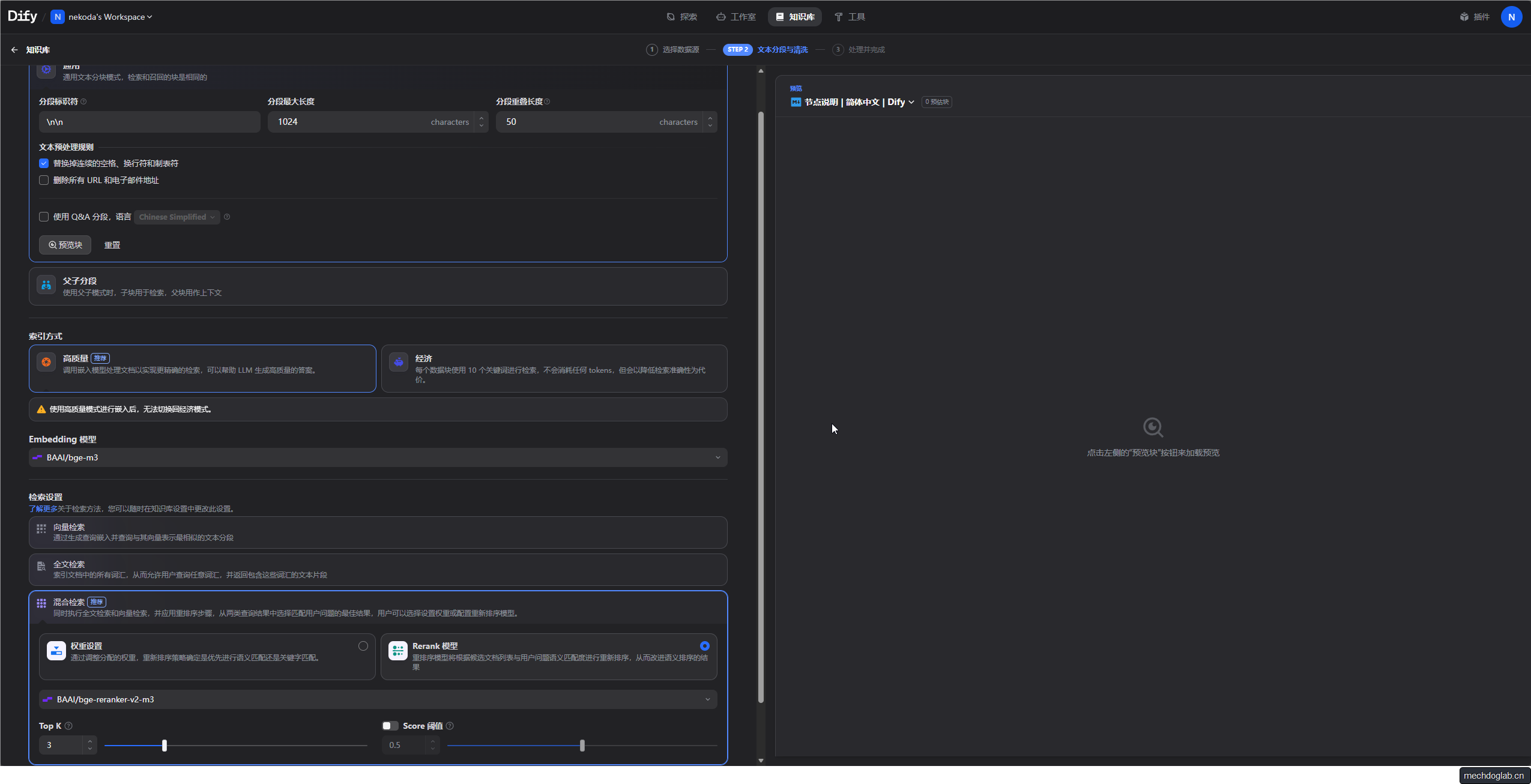Switch to the 探索 tab
This screenshot has height=784, width=1531.
[x=682, y=17]
